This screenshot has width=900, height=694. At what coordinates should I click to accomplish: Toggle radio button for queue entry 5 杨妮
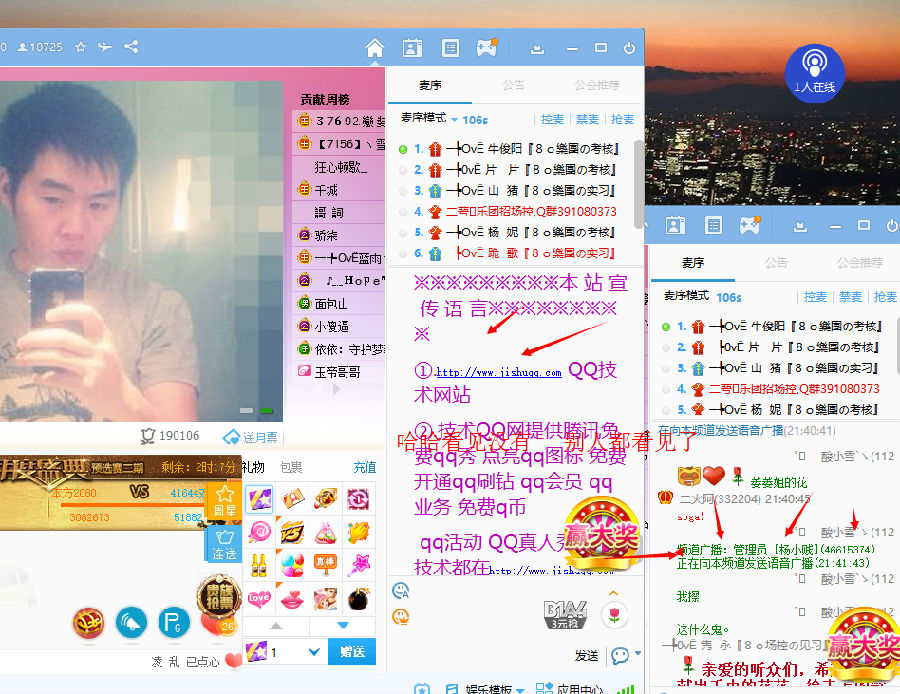click(x=403, y=233)
